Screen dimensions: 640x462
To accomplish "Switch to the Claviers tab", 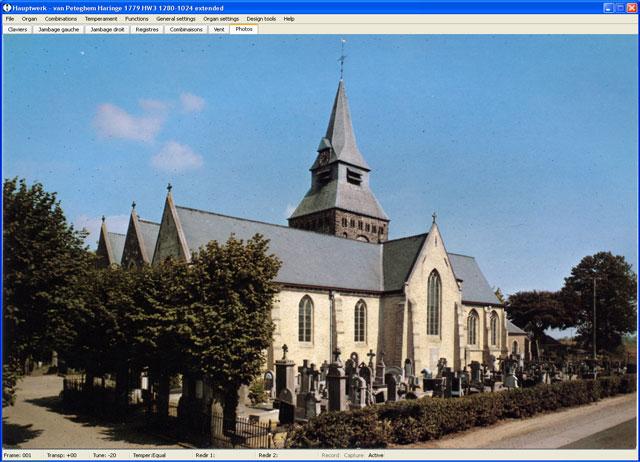I will pyautogui.click(x=18, y=29).
